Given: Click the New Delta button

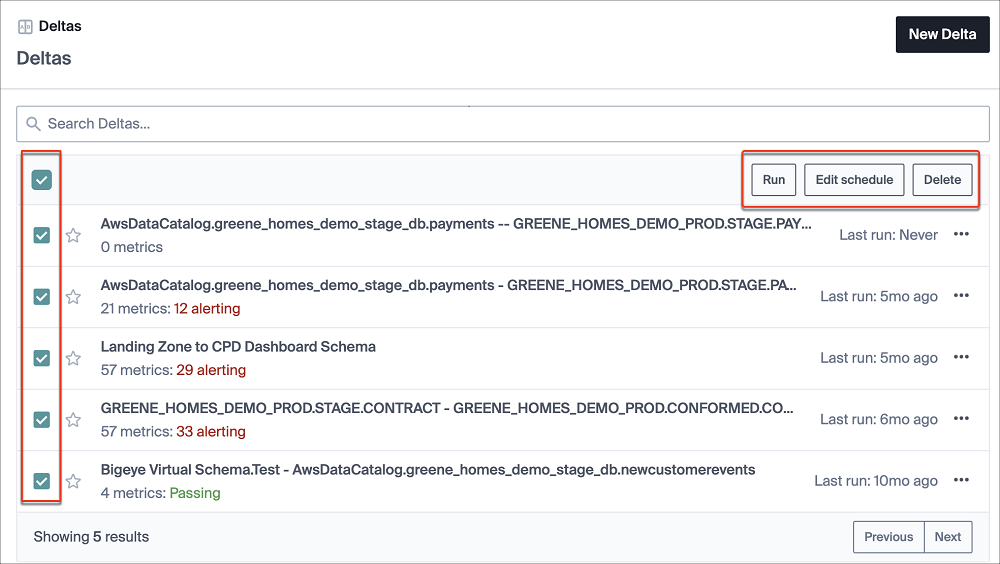Looking at the screenshot, I should pyautogui.click(x=942, y=34).
